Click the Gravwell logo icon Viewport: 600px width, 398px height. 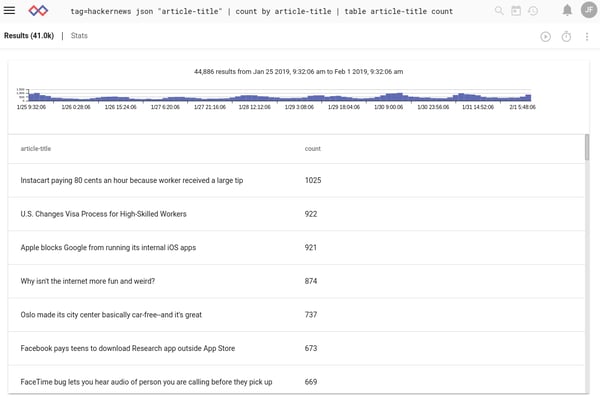(x=38, y=10)
